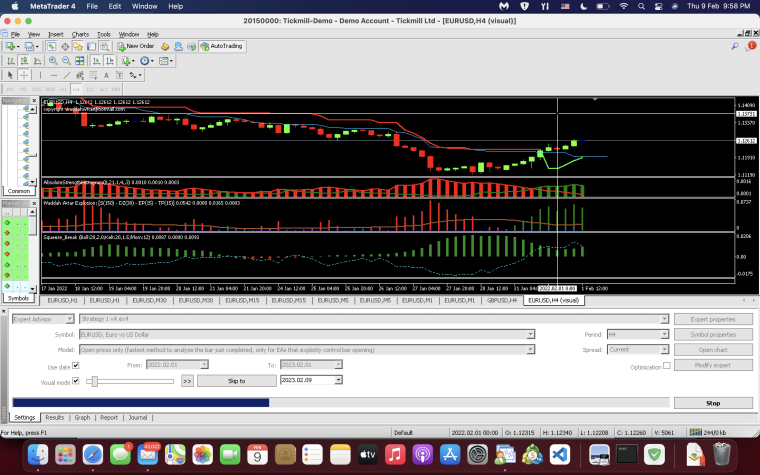Click the Common tab in Navigator panel
This screenshot has width=760, height=475.
19,191
